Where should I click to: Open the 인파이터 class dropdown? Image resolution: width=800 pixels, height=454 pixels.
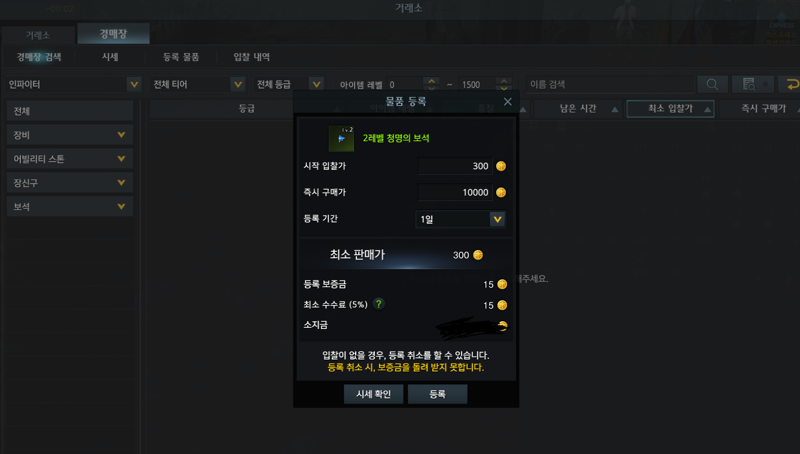click(73, 84)
